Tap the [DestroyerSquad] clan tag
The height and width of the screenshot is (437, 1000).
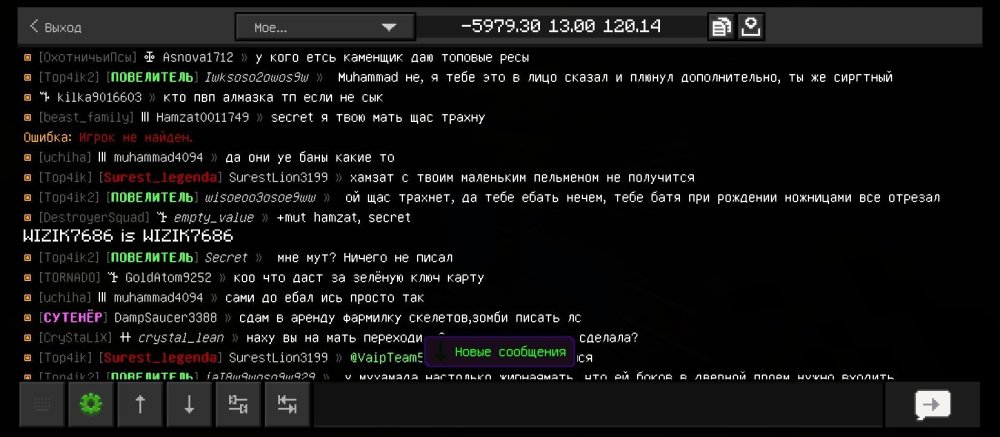[94, 218]
